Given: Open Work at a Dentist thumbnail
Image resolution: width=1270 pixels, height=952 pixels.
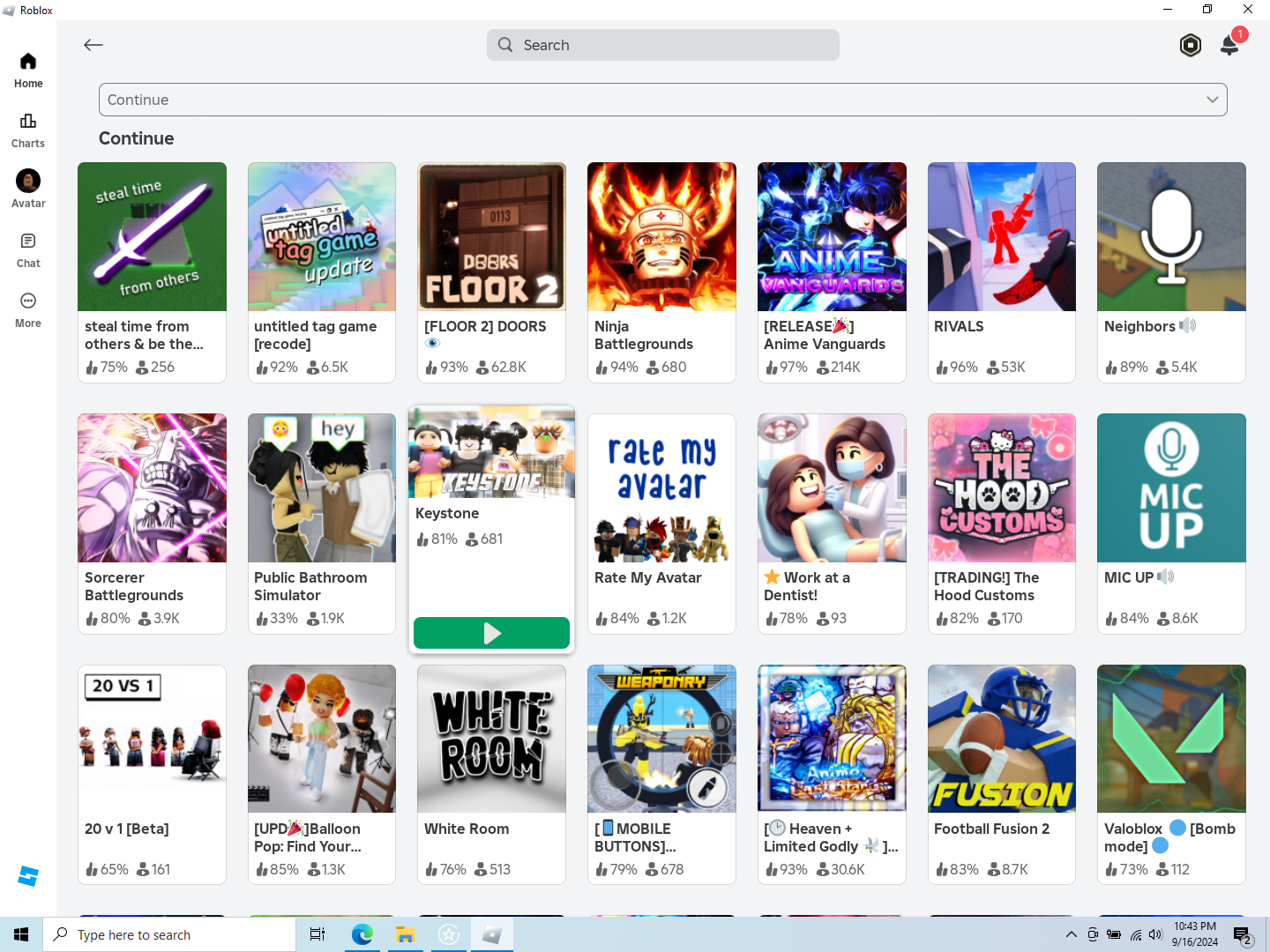Looking at the screenshot, I should tap(832, 487).
